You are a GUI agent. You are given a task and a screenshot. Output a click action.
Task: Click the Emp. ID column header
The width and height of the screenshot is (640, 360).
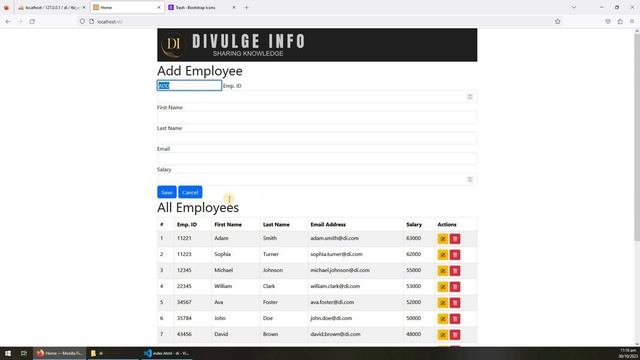[187, 224]
